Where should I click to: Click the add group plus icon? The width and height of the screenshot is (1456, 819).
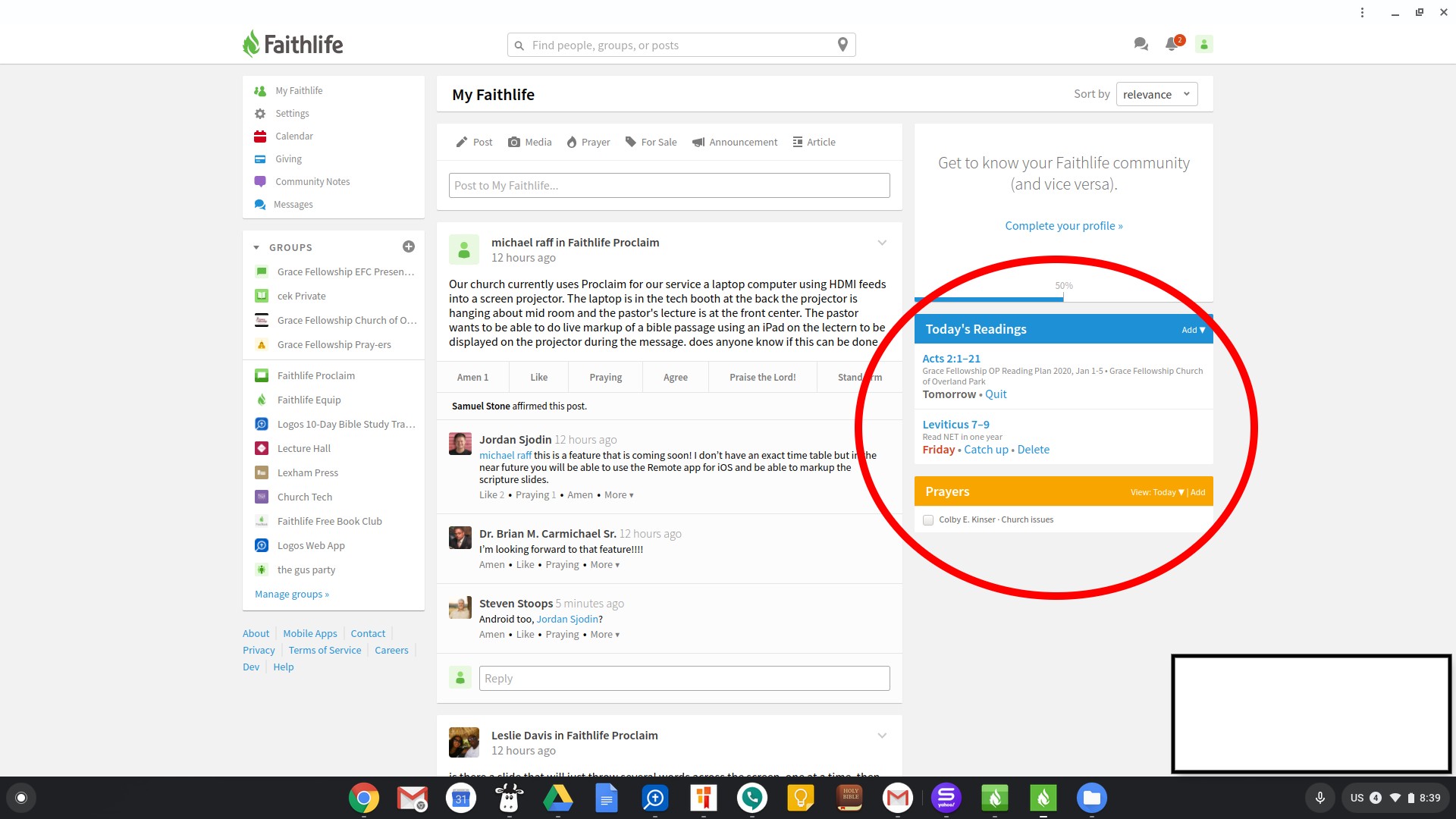click(409, 246)
